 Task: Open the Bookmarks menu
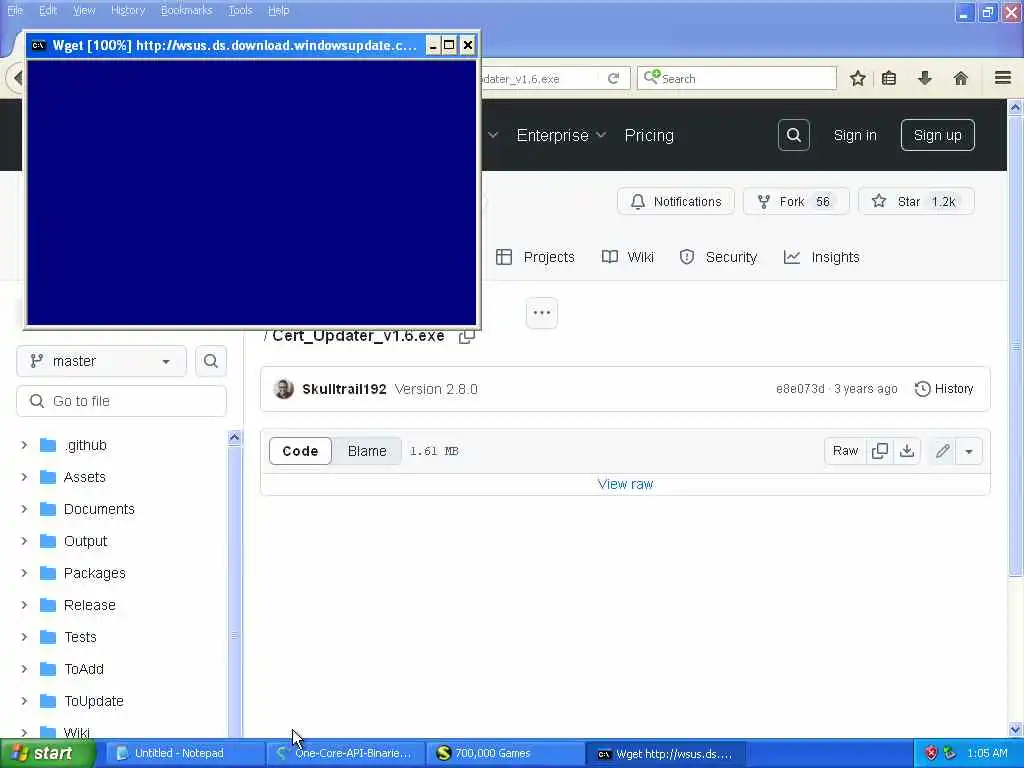(186, 10)
